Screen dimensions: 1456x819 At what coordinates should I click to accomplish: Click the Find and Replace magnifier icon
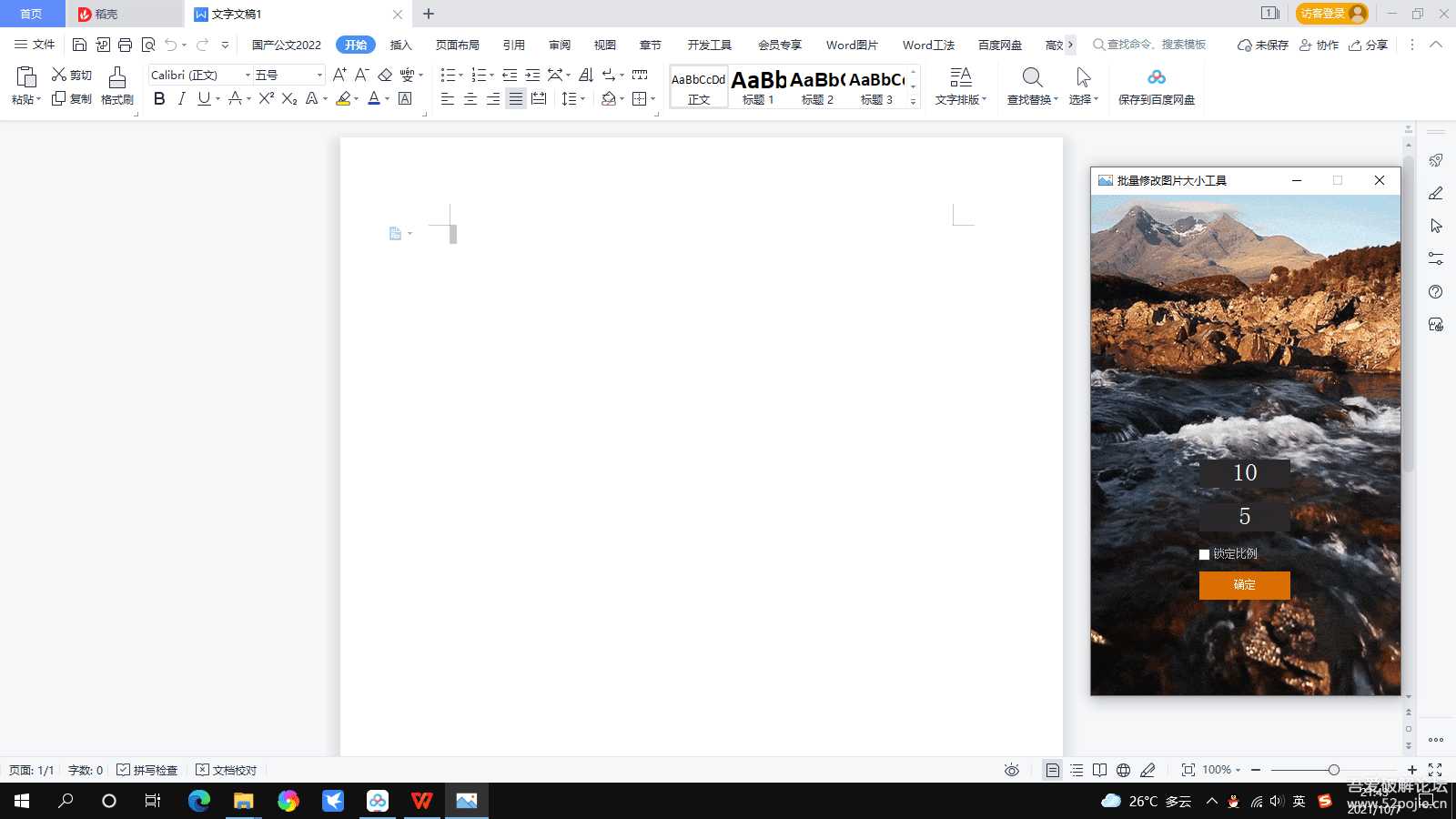click(x=1032, y=78)
